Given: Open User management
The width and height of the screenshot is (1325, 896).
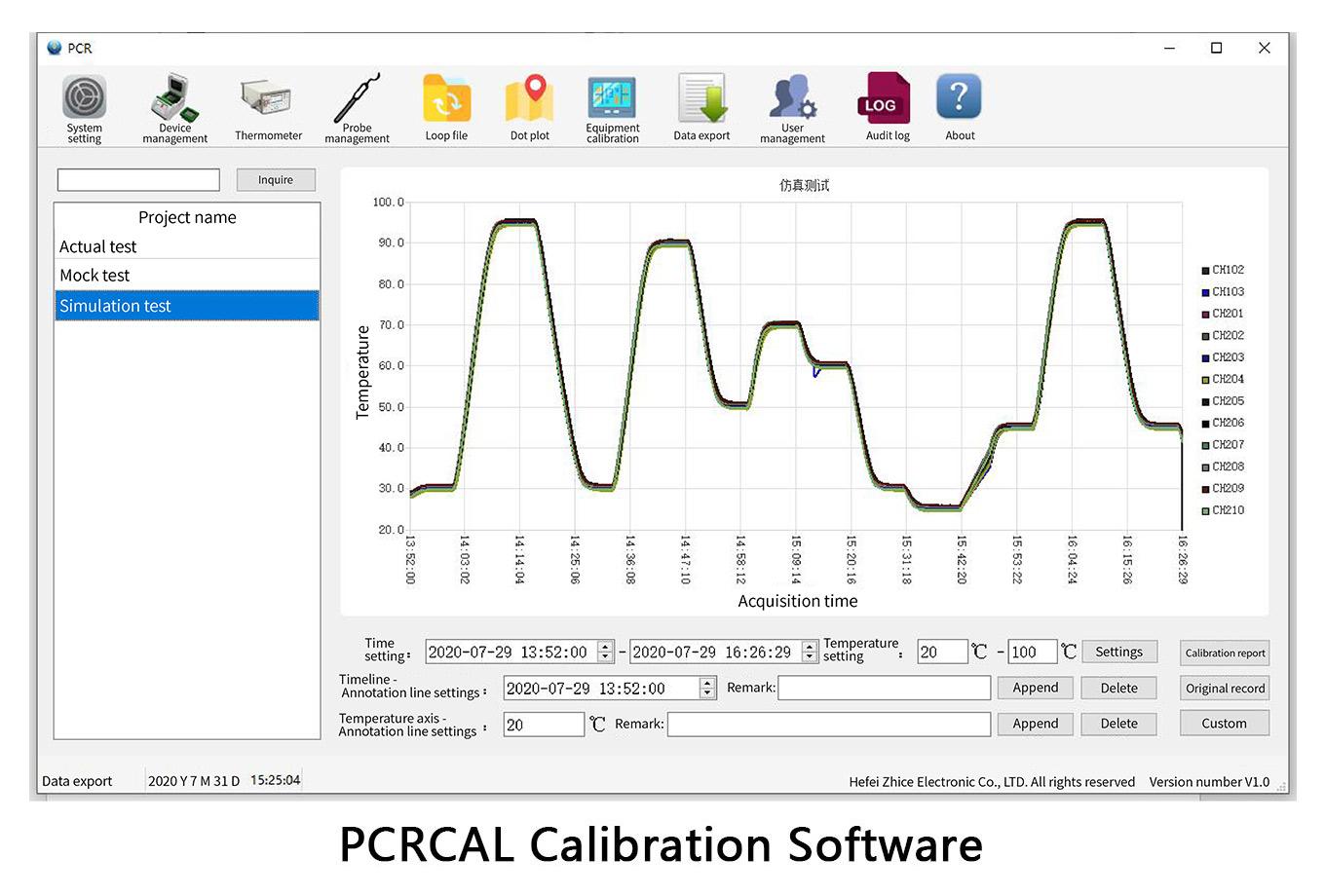Looking at the screenshot, I should pos(792,109).
